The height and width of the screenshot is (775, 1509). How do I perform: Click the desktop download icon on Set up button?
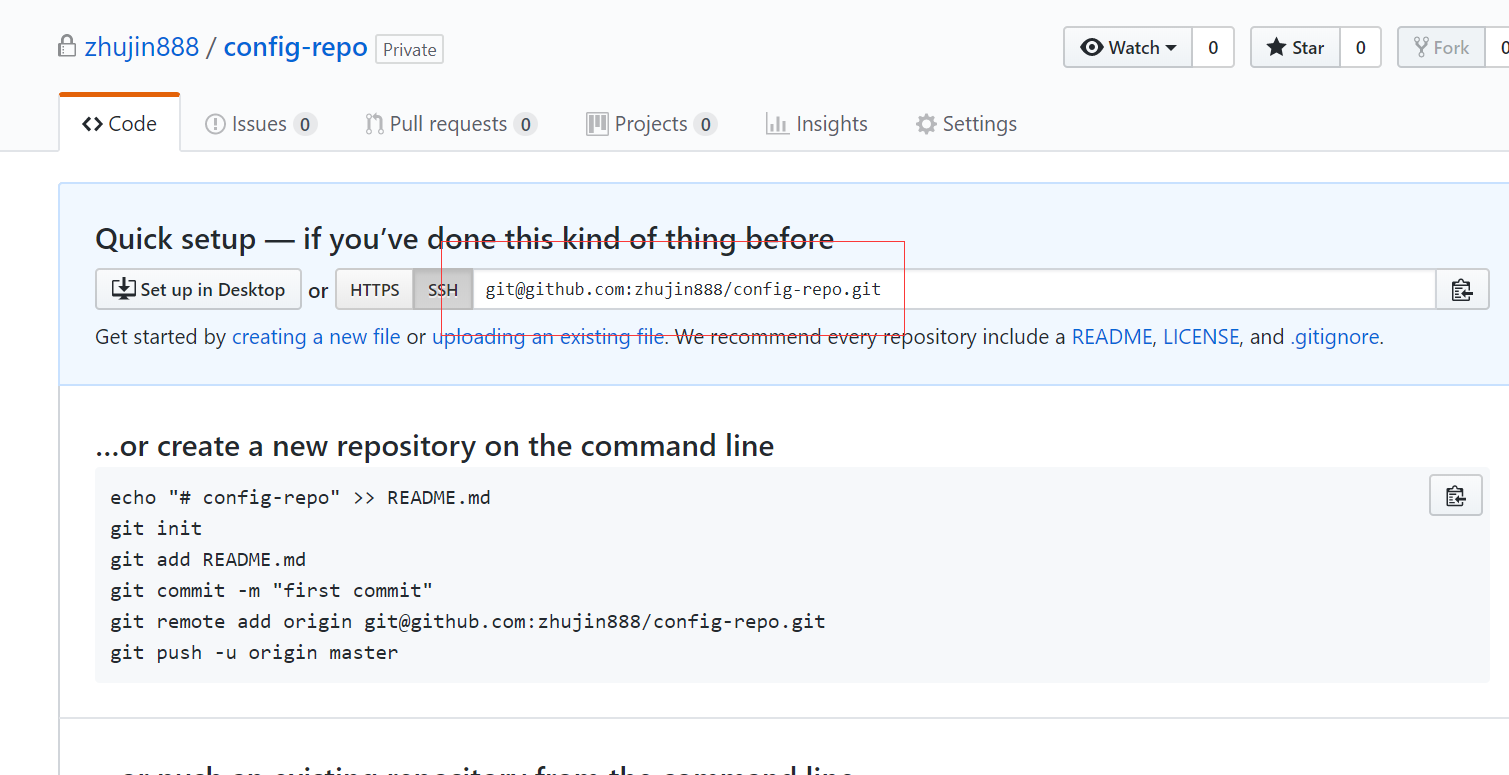pos(123,289)
